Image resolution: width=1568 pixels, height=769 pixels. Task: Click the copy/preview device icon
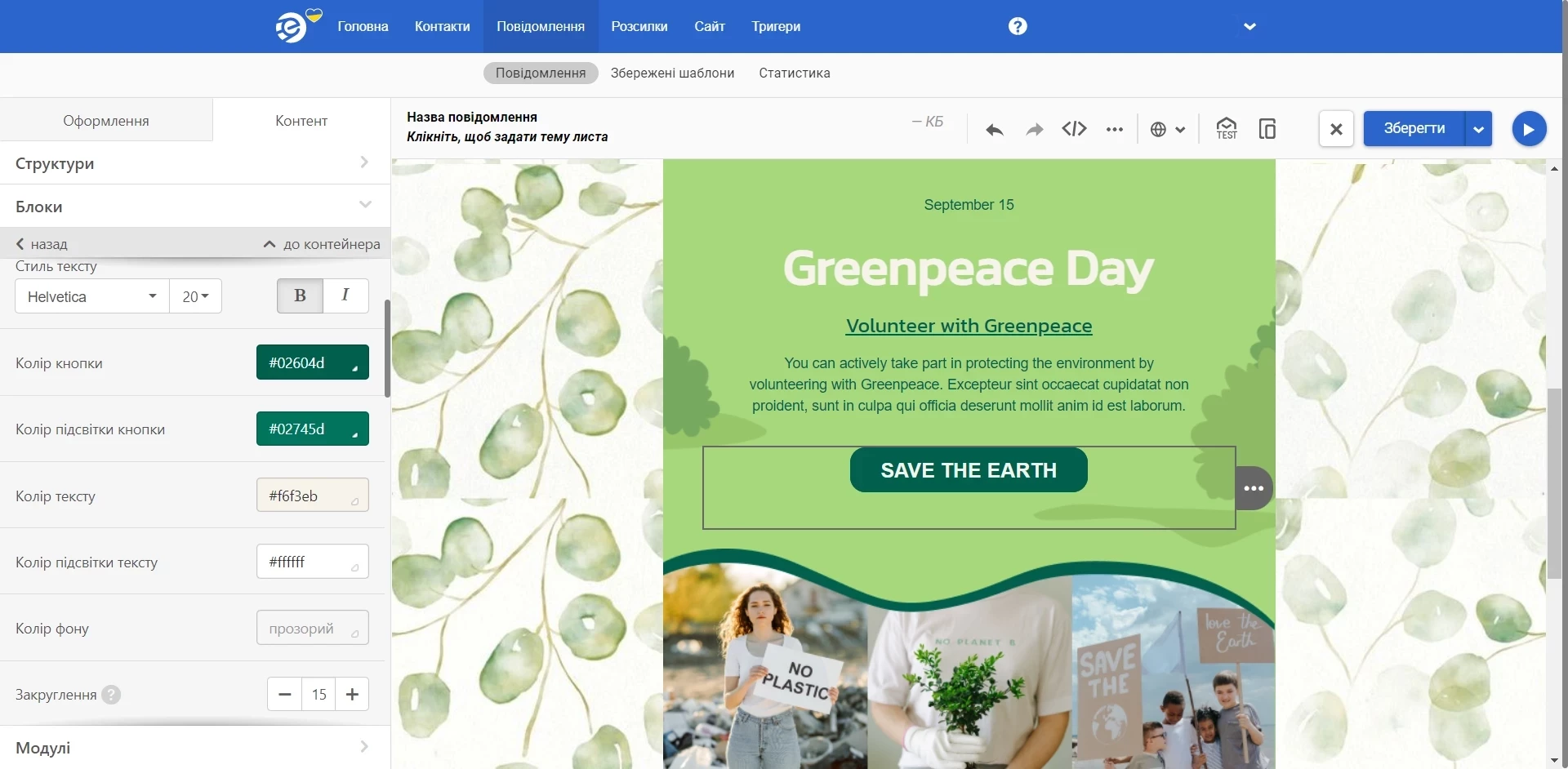click(1267, 128)
